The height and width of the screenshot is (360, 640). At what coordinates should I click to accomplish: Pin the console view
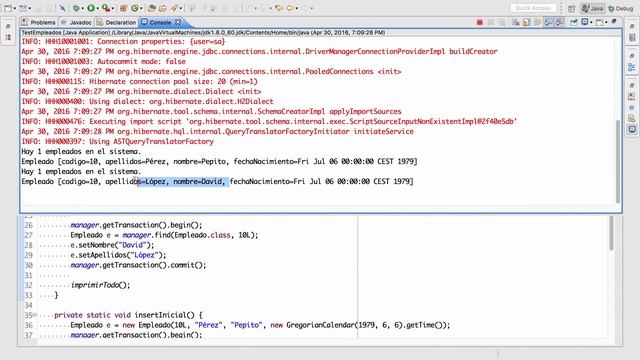(573, 22)
